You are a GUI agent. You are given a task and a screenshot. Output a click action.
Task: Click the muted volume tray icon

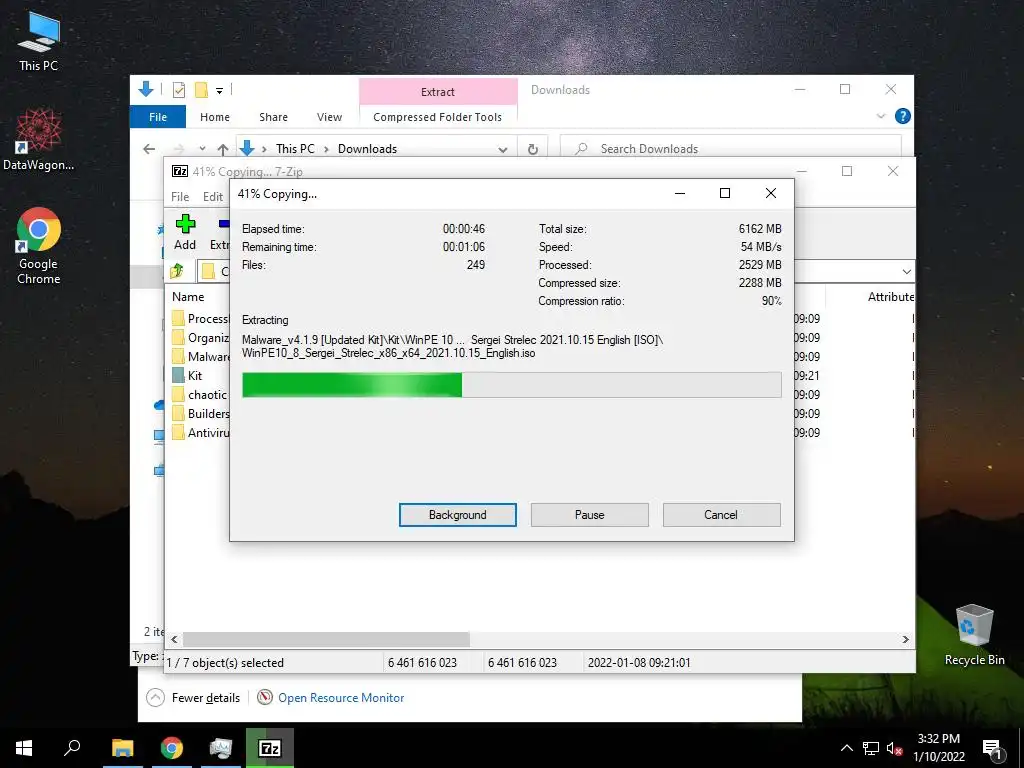[894, 748]
